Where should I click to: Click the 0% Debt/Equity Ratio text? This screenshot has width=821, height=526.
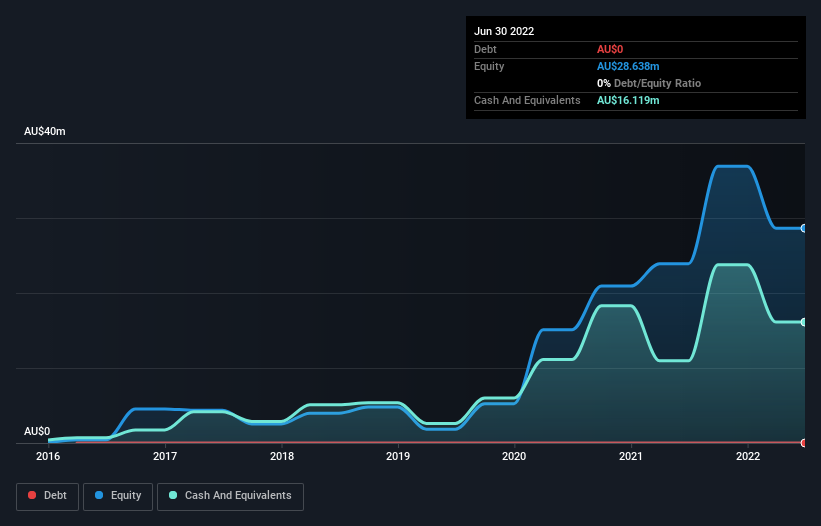[x=649, y=83]
